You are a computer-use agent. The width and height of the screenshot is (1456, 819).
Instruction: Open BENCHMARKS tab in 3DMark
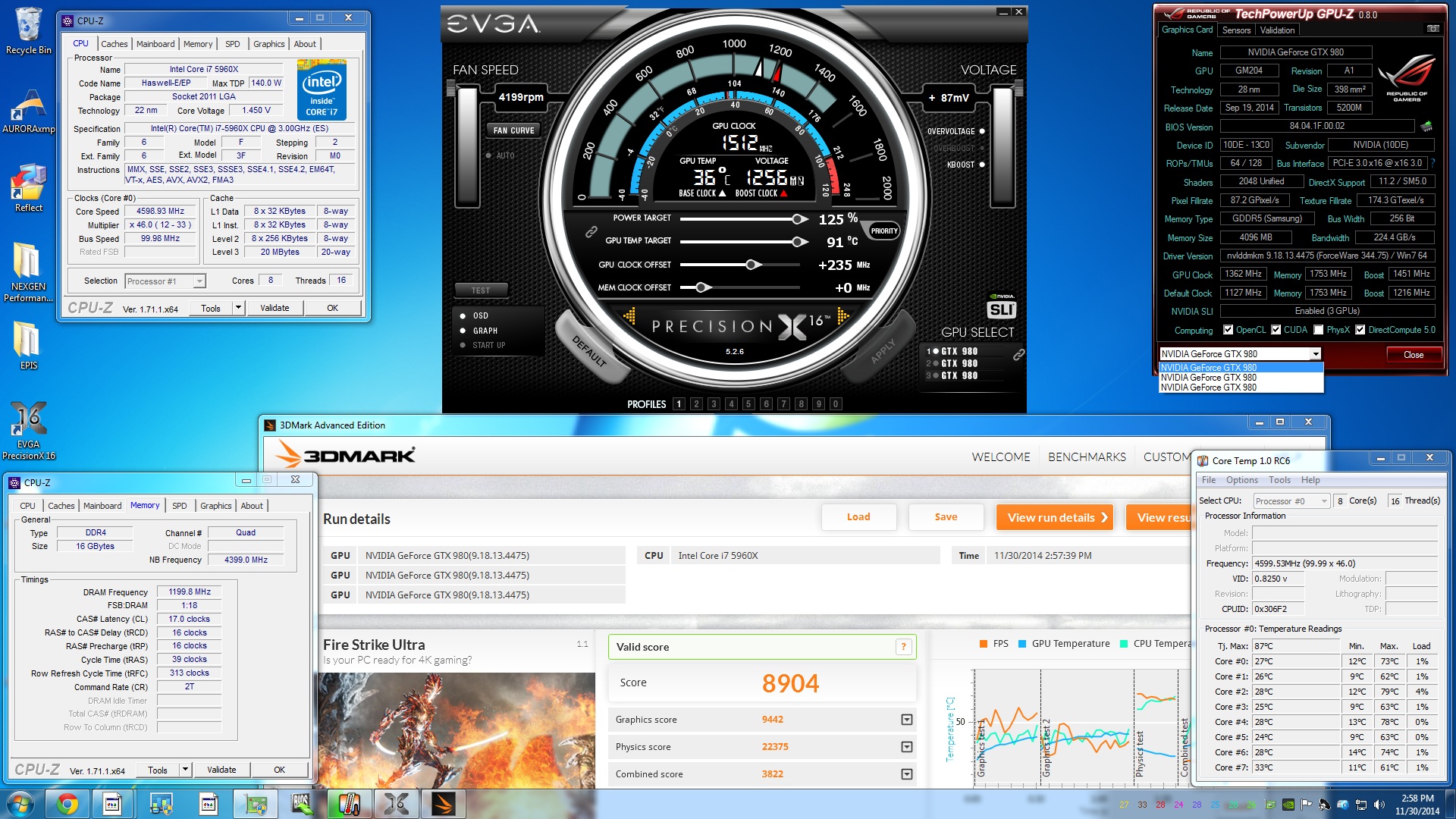(x=1087, y=457)
